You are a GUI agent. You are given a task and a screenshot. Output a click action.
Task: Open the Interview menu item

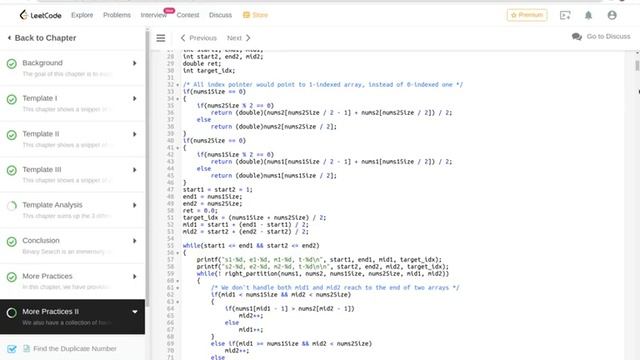(153, 15)
